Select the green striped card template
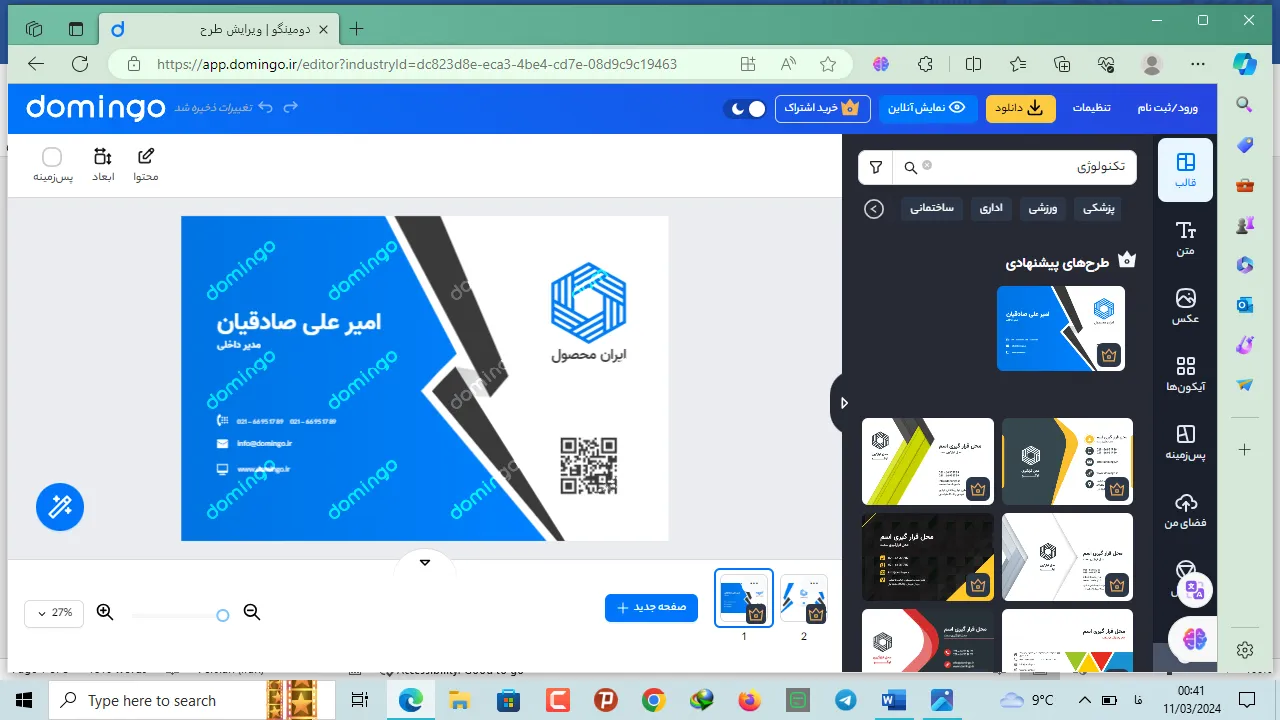The height and width of the screenshot is (720, 1280). tap(928, 461)
